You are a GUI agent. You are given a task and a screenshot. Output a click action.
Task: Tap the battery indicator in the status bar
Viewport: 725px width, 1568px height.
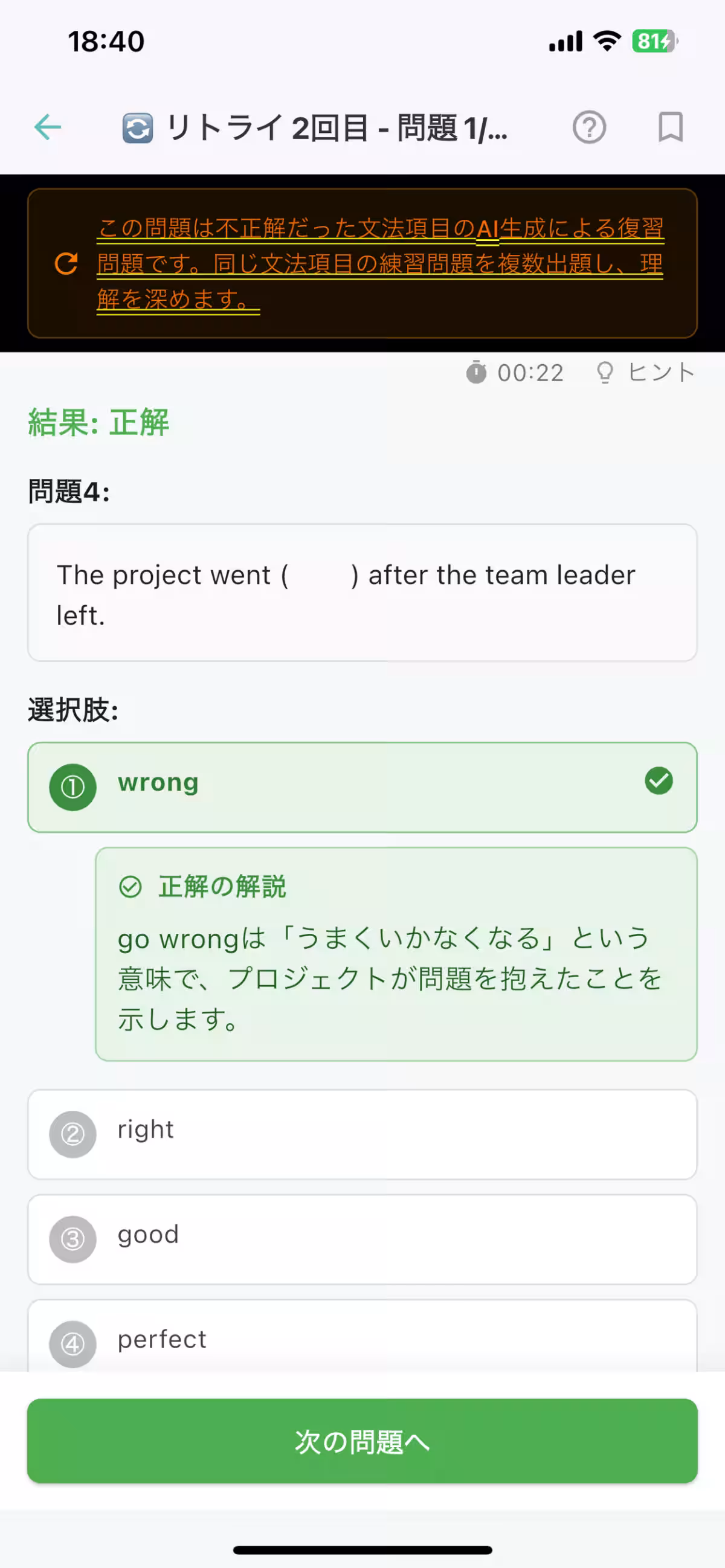(653, 40)
